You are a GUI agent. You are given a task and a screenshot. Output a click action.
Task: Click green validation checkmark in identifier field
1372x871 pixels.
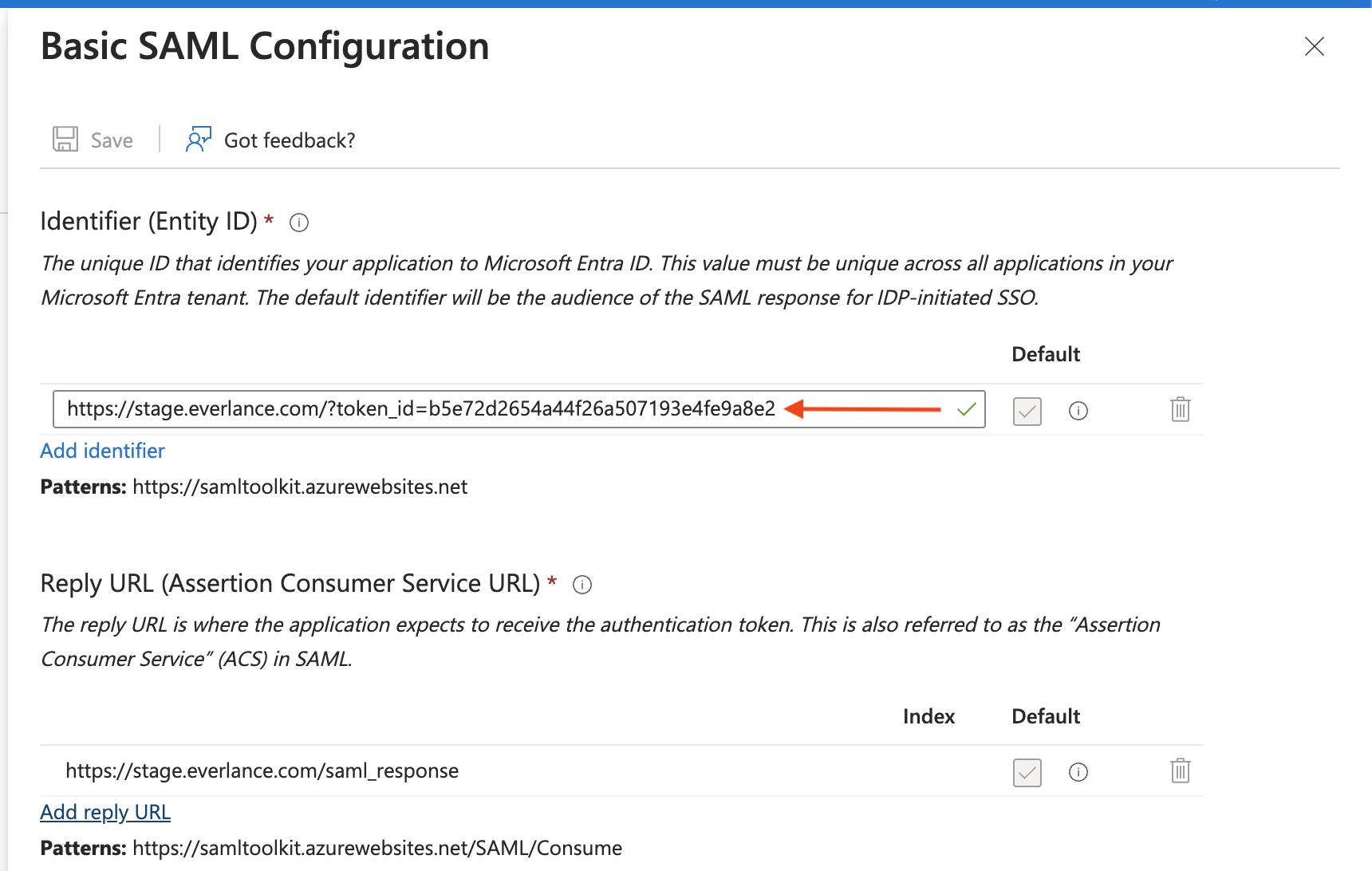(966, 410)
